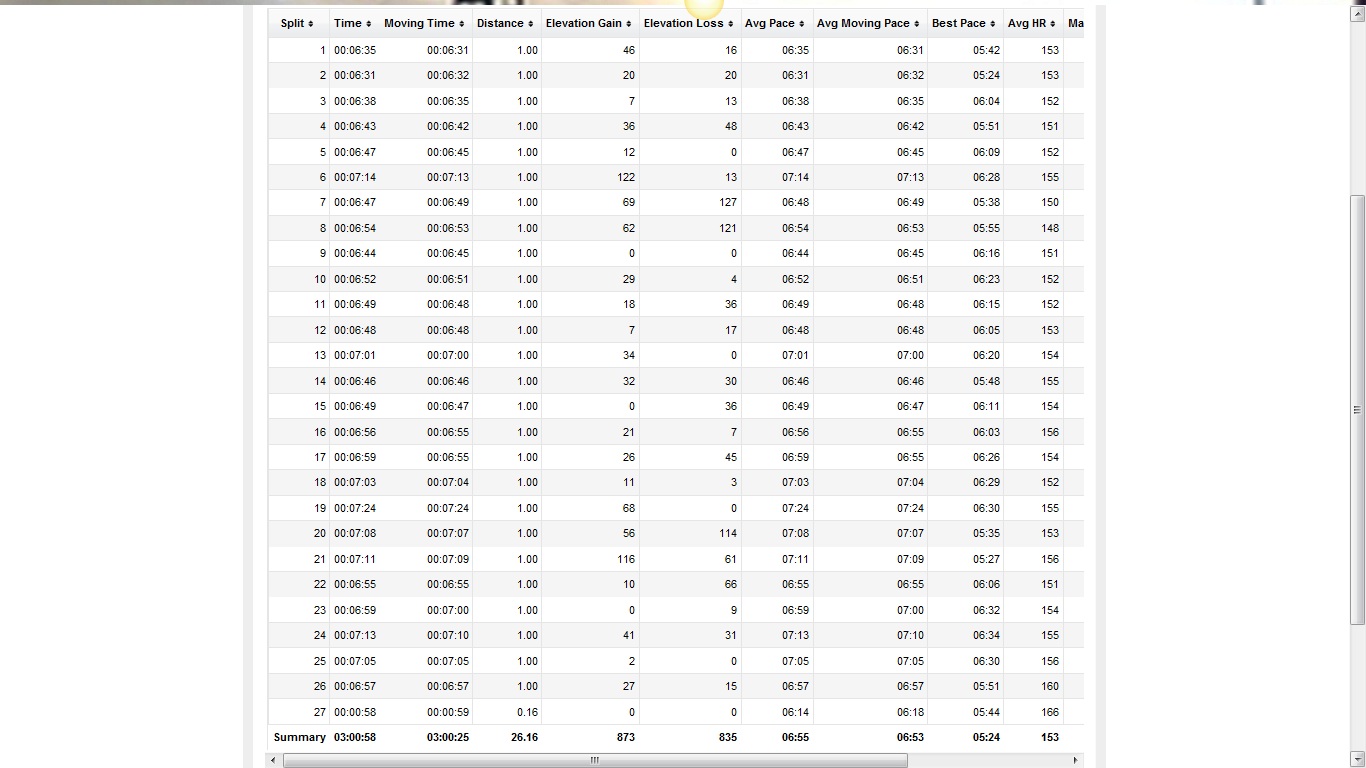Click the page's vertical scrollbar up arrow

coord(1357,8)
